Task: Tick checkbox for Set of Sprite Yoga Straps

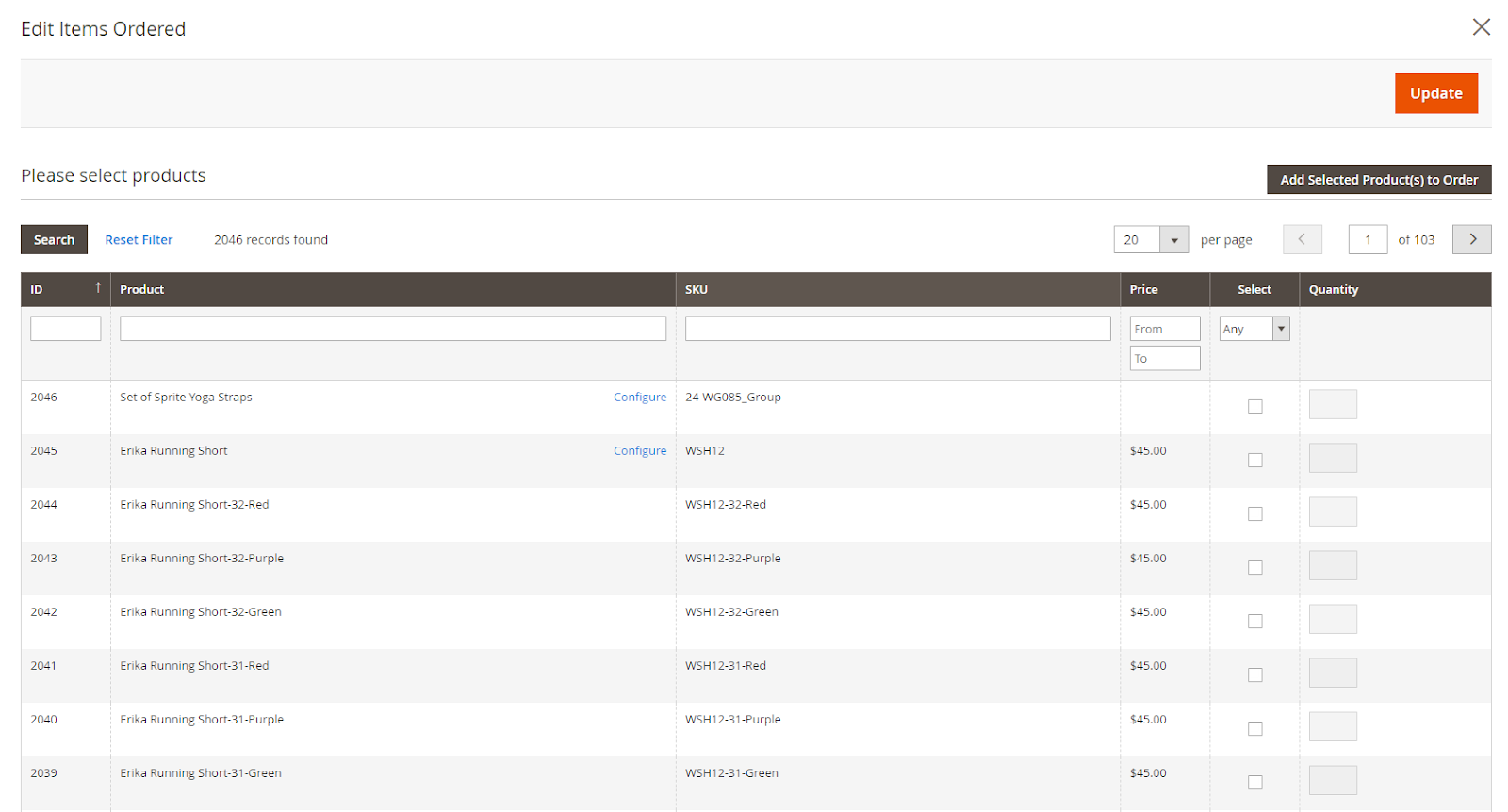Action: (1254, 406)
